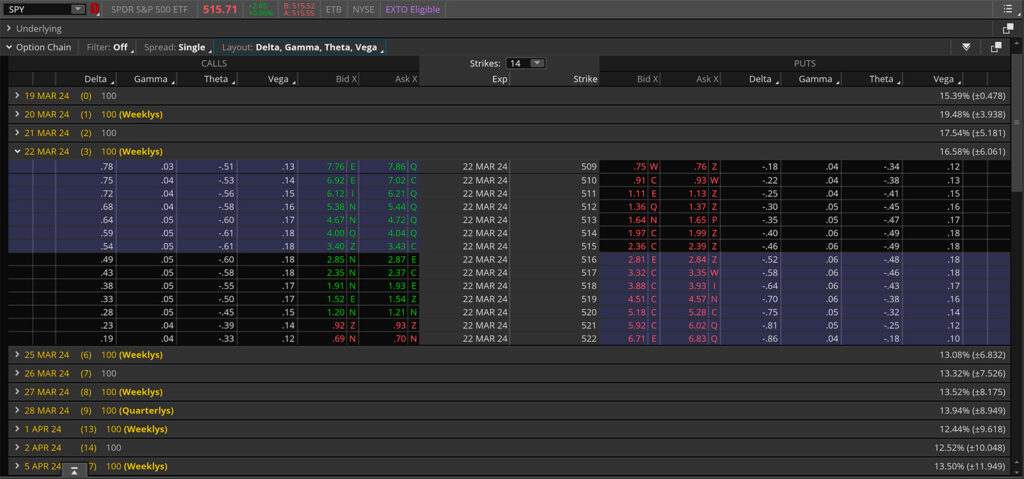Click the 7.76 call bid at strike 509
The width and height of the screenshot is (1024, 479).
(335, 167)
